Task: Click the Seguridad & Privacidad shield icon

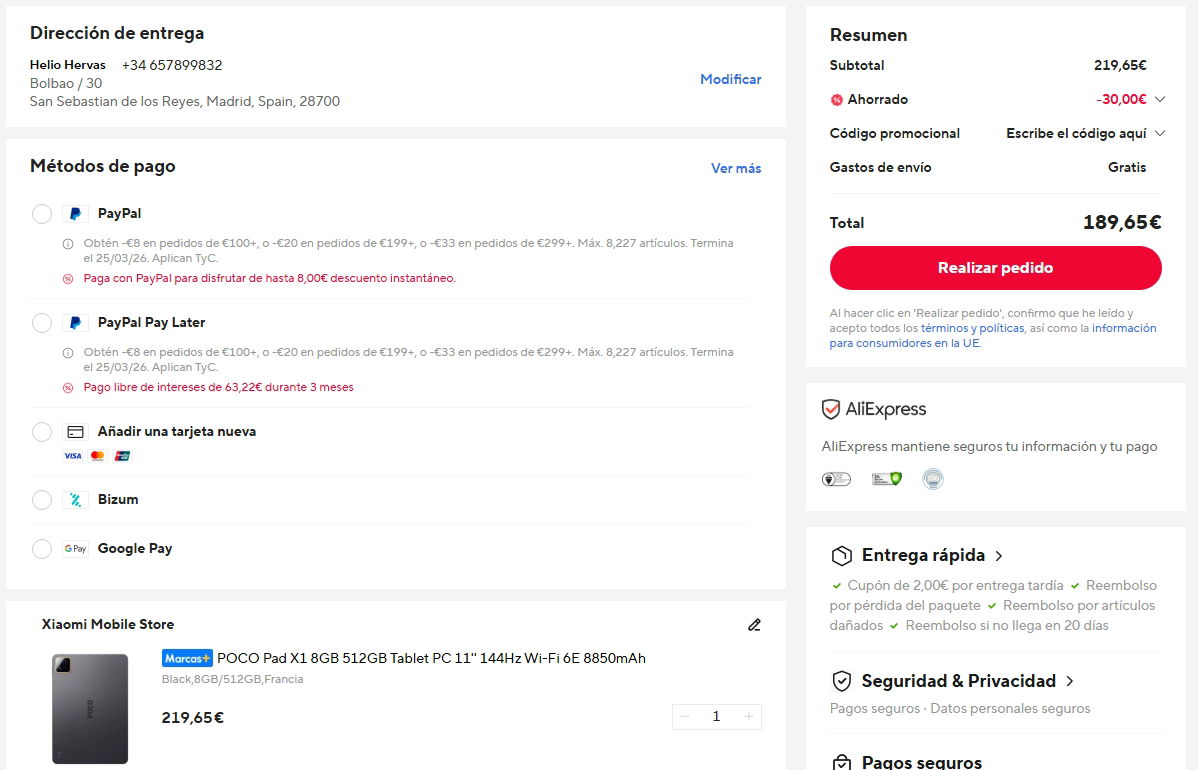Action: pyautogui.click(x=842, y=681)
